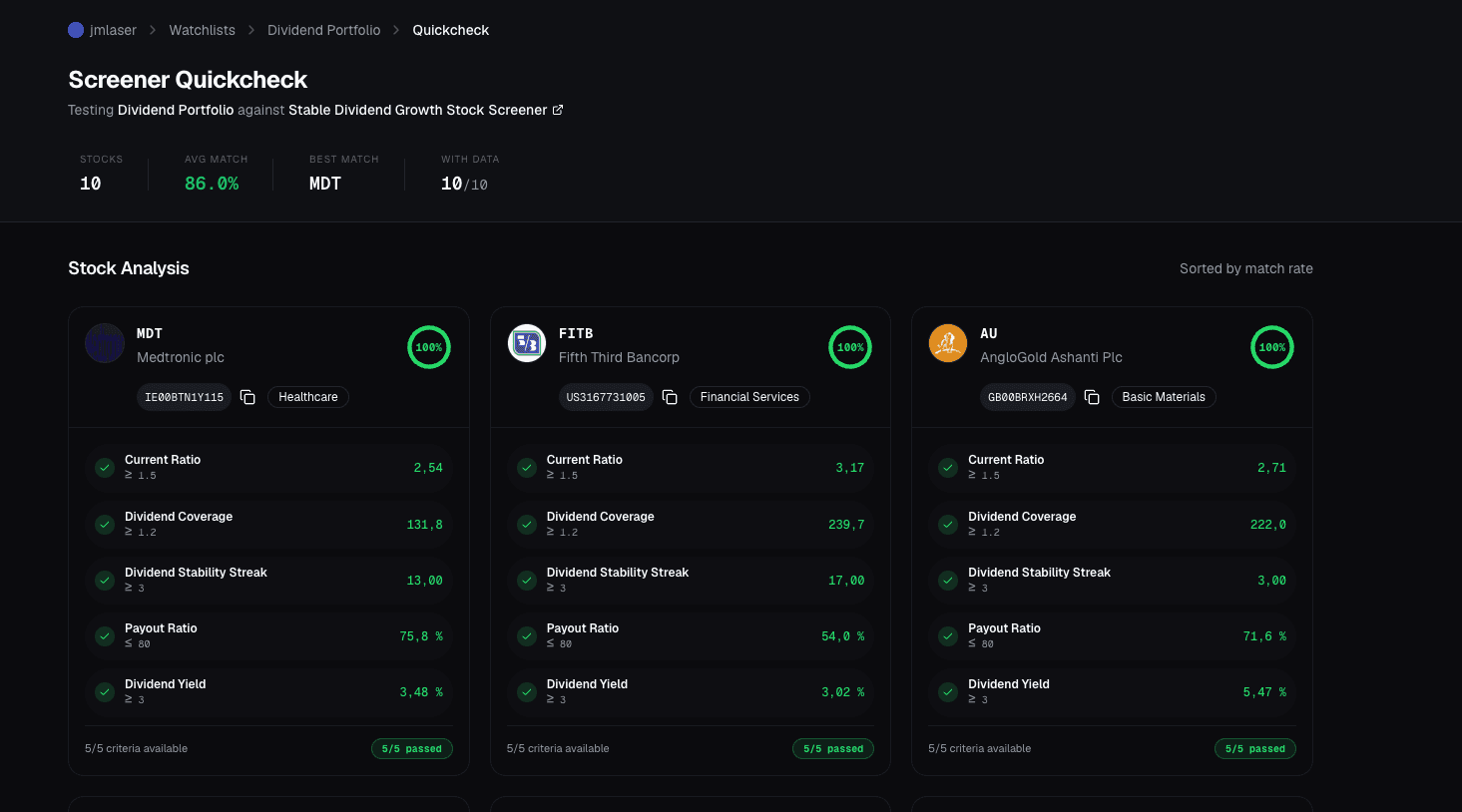Click AU Dividend Stability Streak check icon
The width and height of the screenshot is (1462, 812).
pyautogui.click(x=948, y=581)
